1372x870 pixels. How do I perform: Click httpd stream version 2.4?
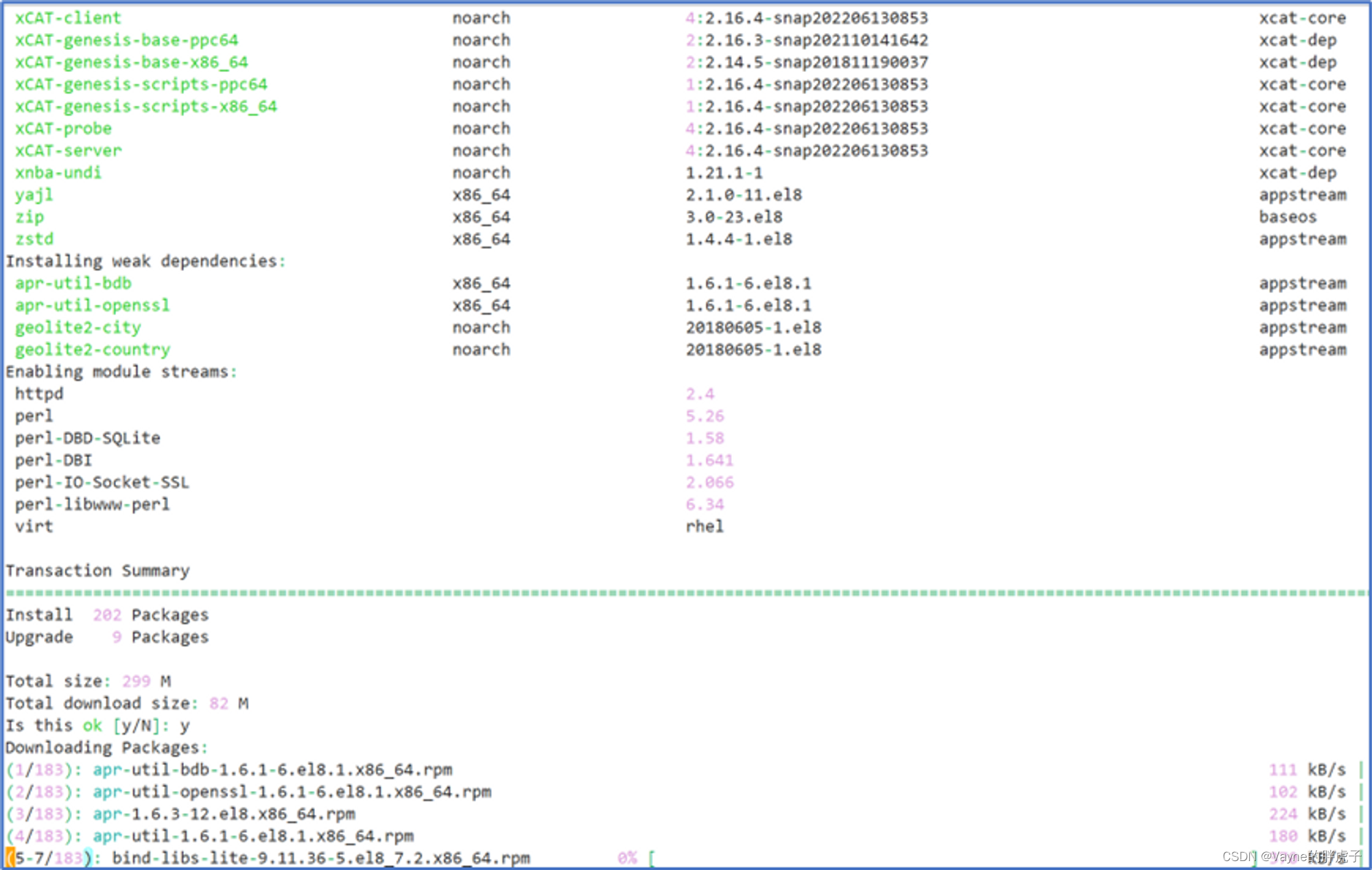[700, 394]
